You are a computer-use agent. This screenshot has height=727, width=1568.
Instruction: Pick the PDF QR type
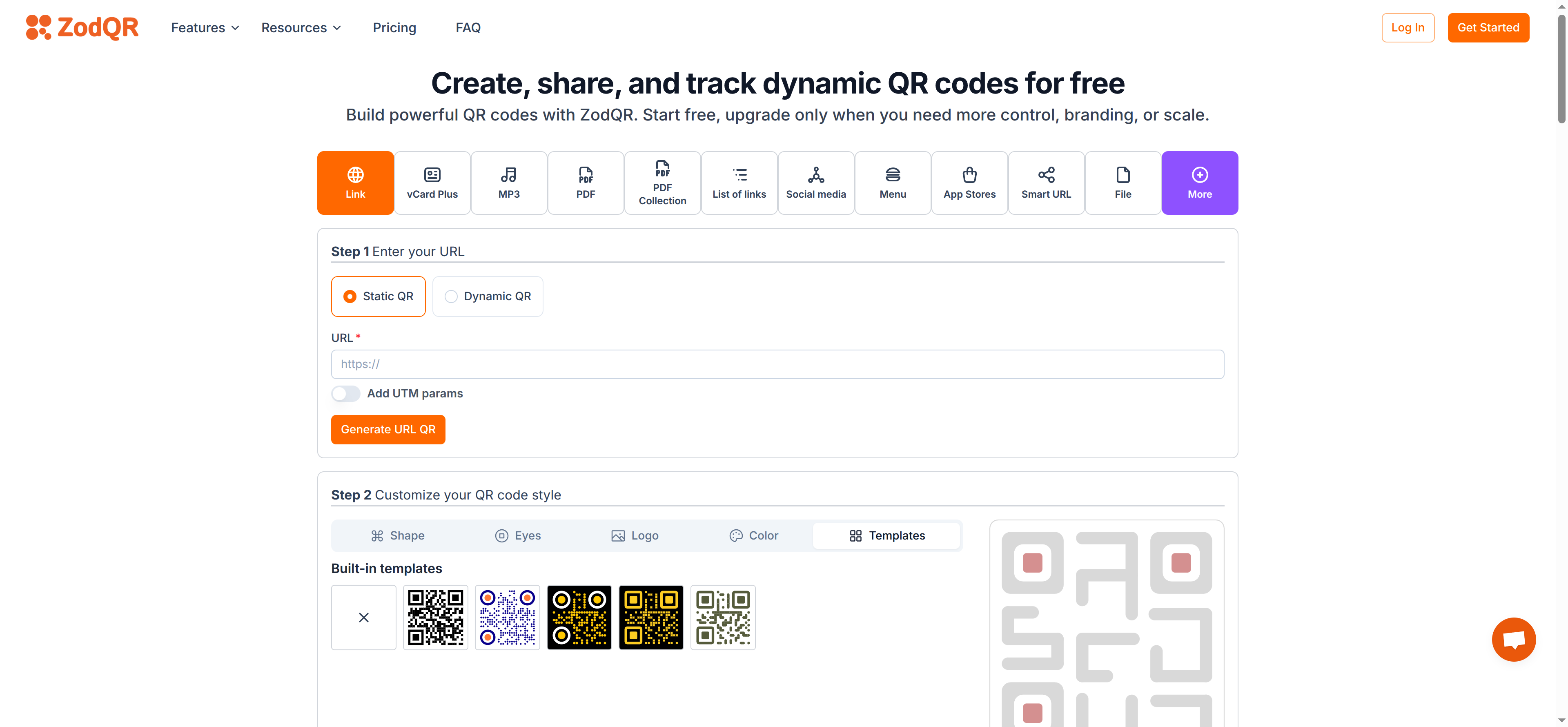pos(586,183)
